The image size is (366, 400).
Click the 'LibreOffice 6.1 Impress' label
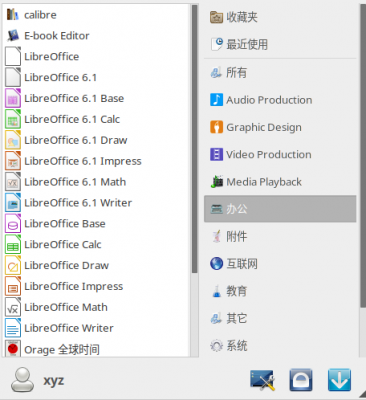coord(83,161)
